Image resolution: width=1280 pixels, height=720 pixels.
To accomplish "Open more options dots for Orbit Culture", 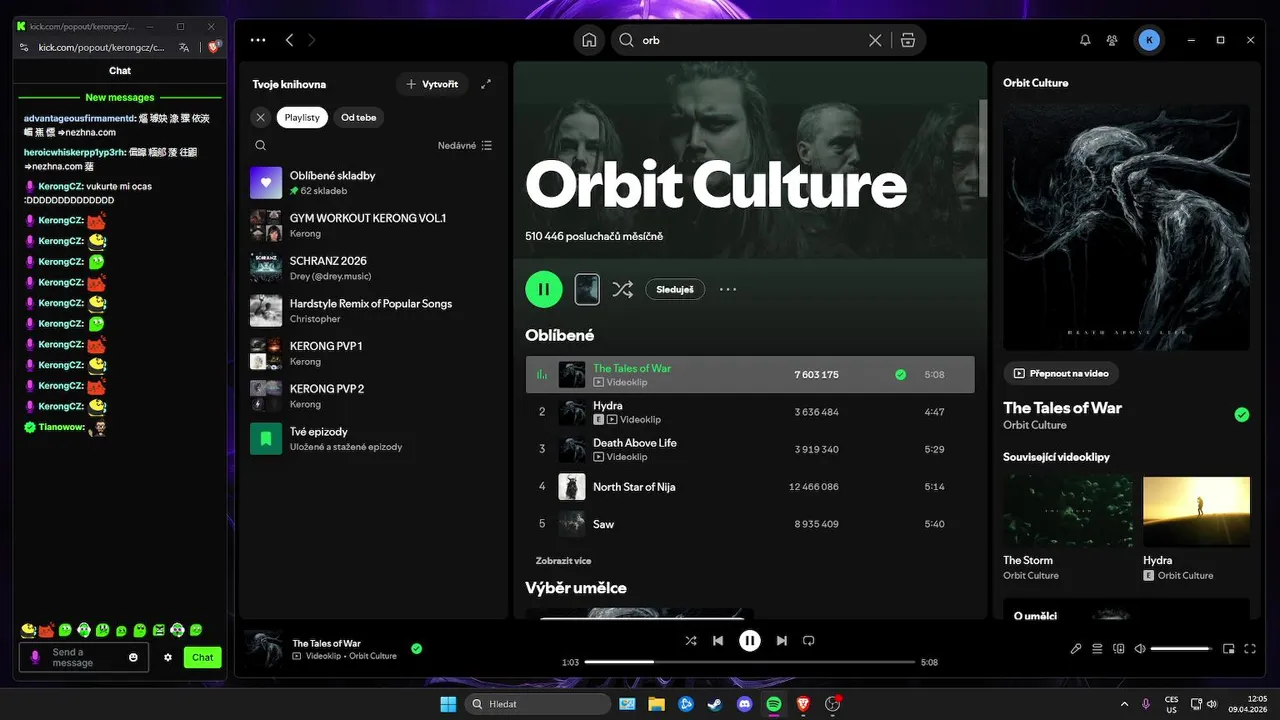I will 728,289.
